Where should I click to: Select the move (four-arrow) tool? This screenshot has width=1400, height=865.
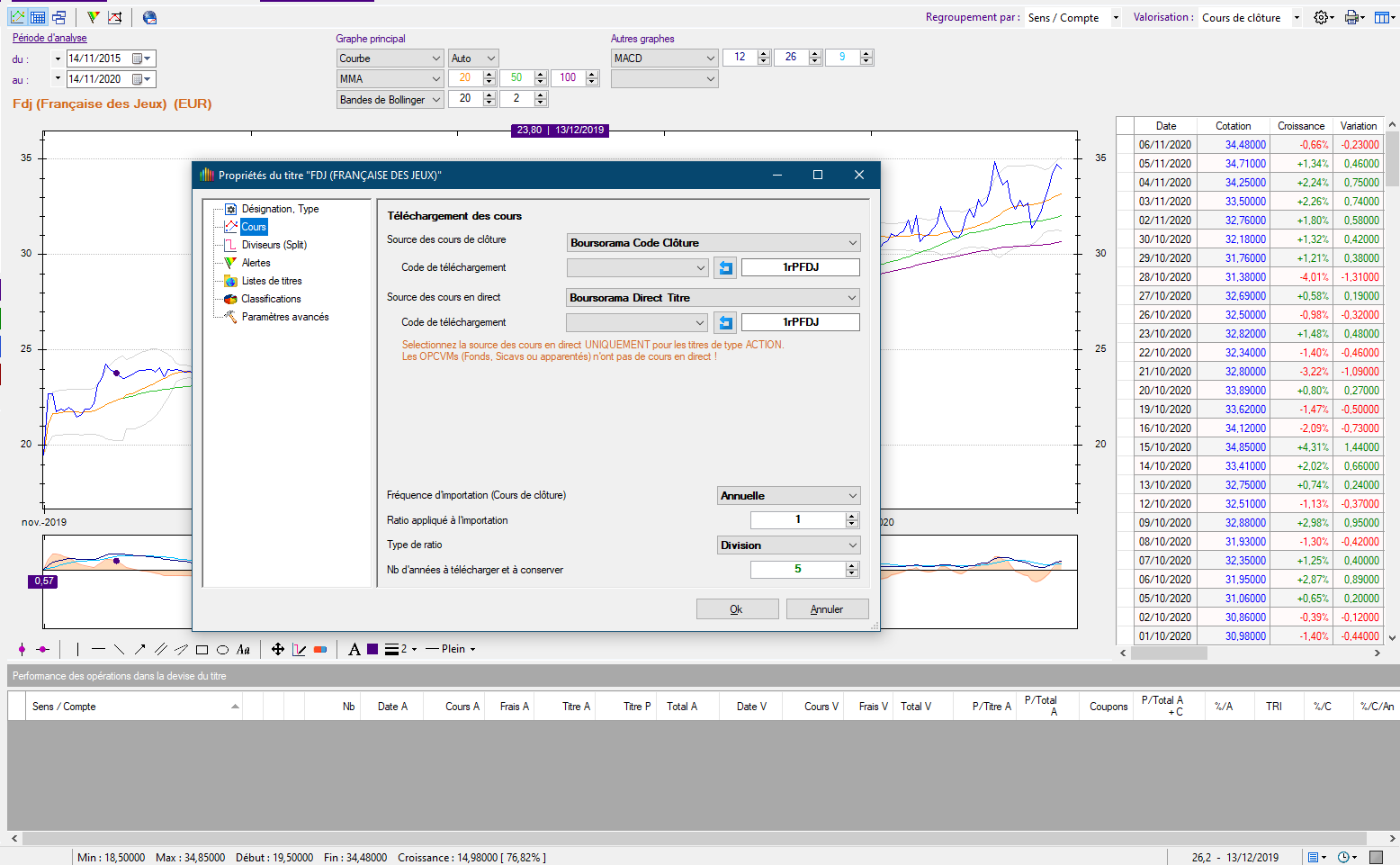[x=278, y=649]
